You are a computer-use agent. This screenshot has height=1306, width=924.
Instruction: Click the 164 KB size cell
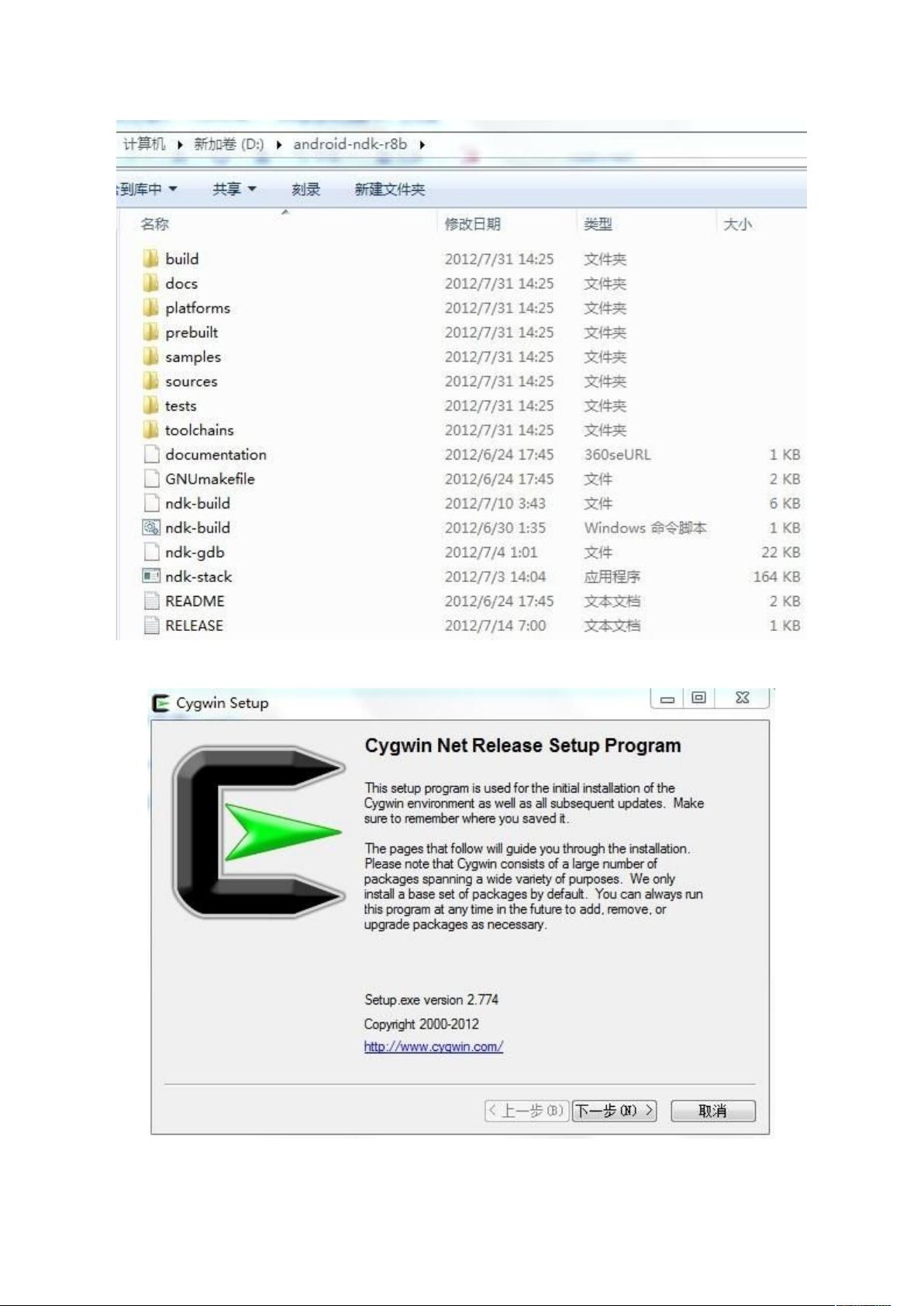coord(777,576)
